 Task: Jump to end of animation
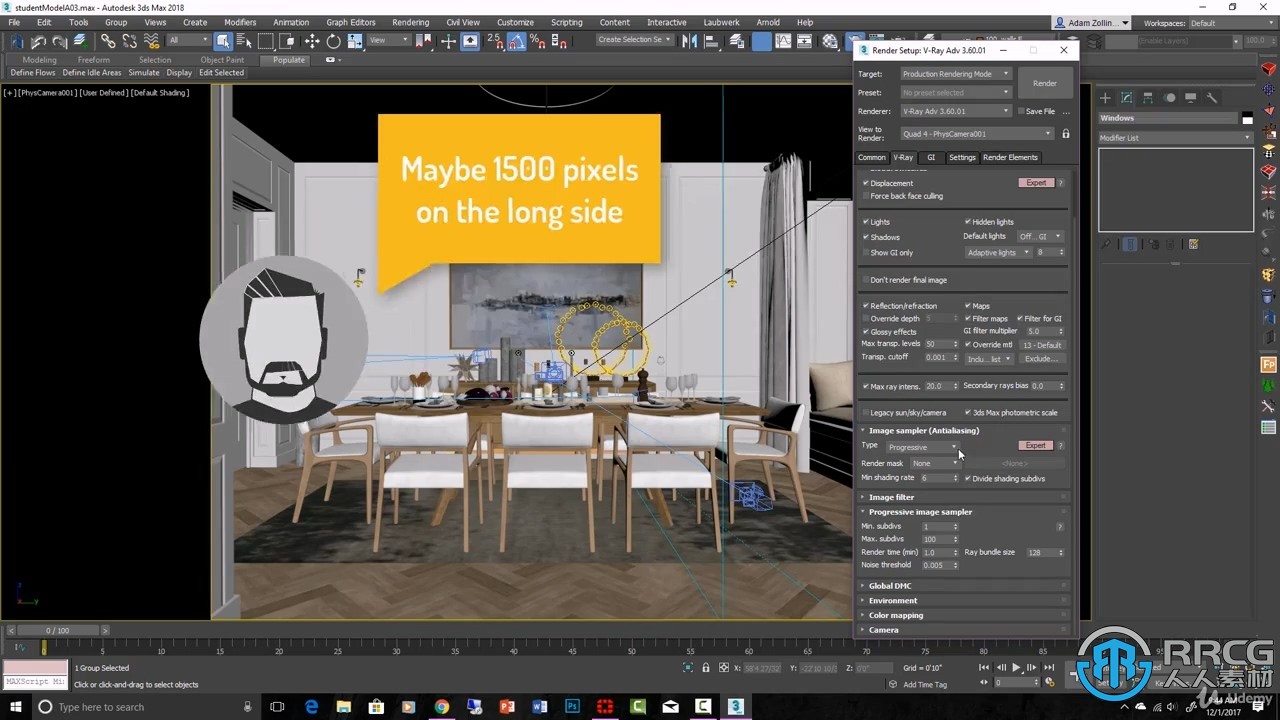(x=1049, y=668)
